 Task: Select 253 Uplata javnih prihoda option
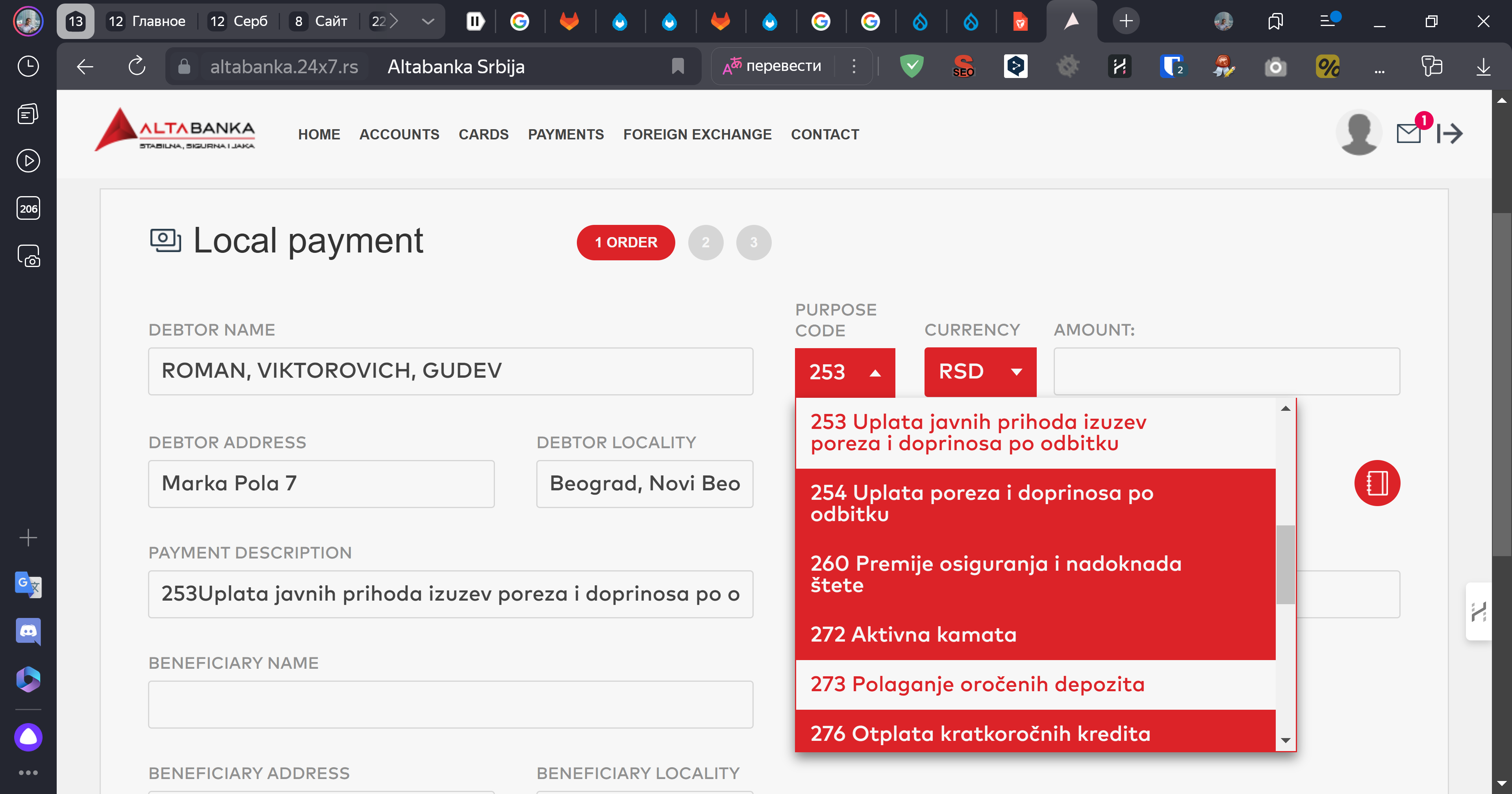(1036, 433)
